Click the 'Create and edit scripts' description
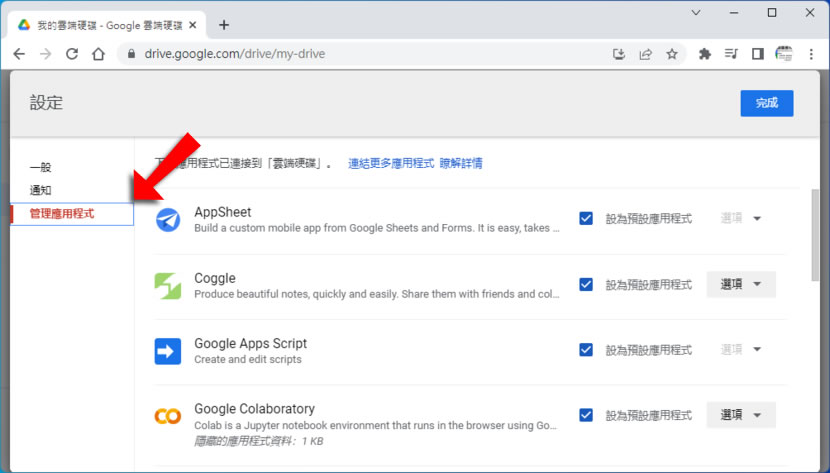 coord(248,359)
